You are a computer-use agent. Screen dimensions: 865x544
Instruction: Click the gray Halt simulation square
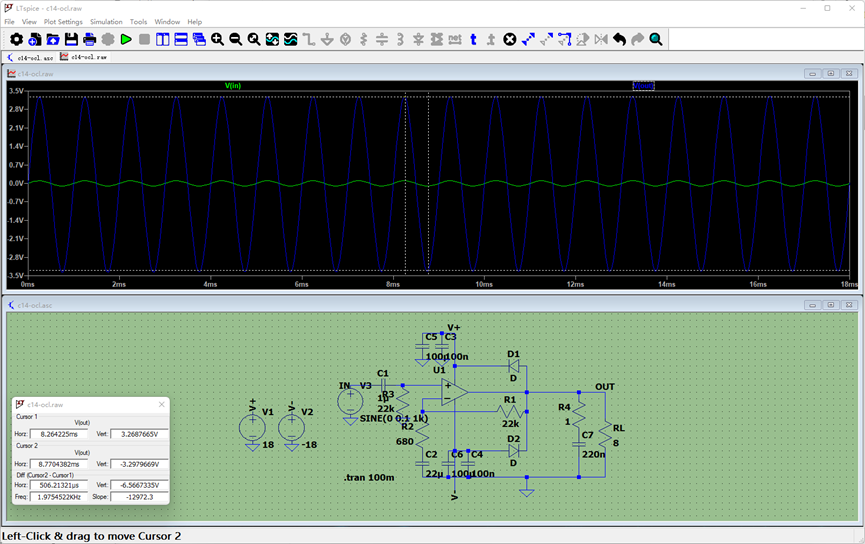pyautogui.click(x=145, y=39)
